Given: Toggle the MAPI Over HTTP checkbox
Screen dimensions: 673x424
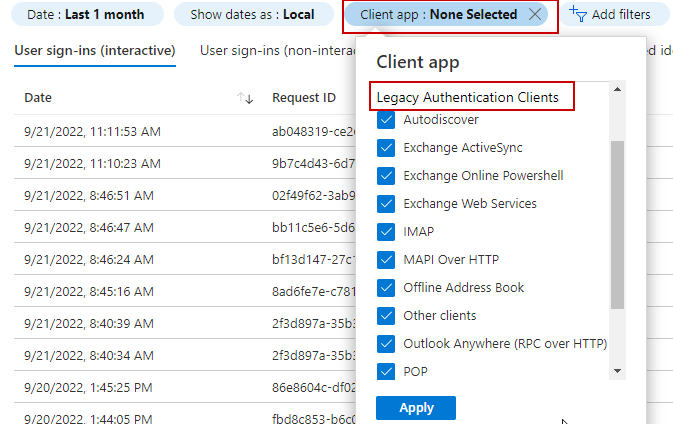Looking at the screenshot, I should pos(386,260).
